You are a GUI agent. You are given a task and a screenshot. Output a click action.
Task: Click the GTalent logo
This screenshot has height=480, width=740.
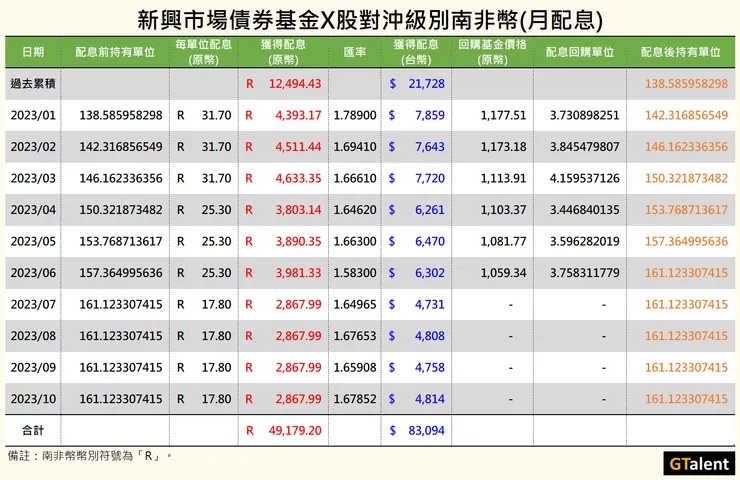coord(699,463)
